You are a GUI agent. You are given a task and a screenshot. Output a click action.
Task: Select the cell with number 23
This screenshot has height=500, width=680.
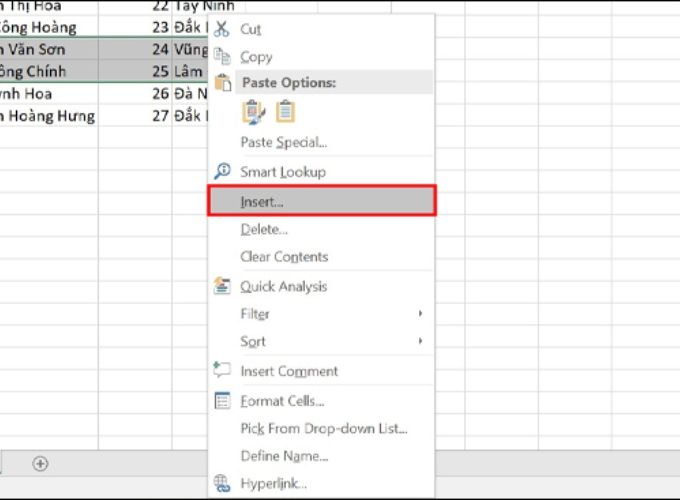[135, 27]
